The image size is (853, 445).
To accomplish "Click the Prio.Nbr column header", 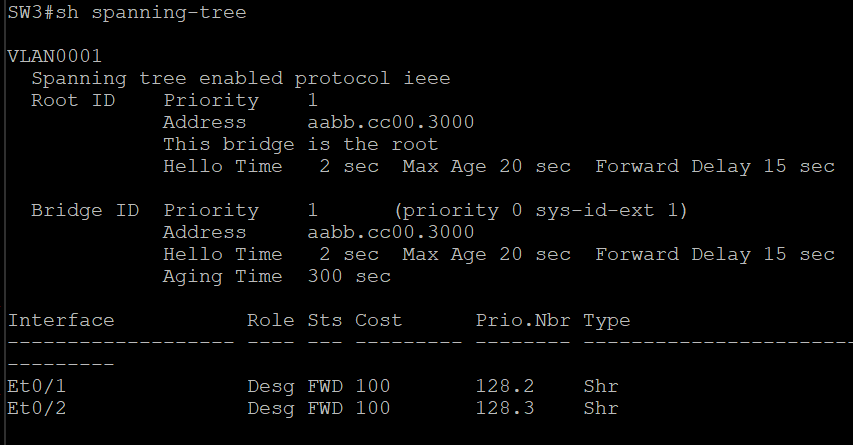I will click(523, 320).
